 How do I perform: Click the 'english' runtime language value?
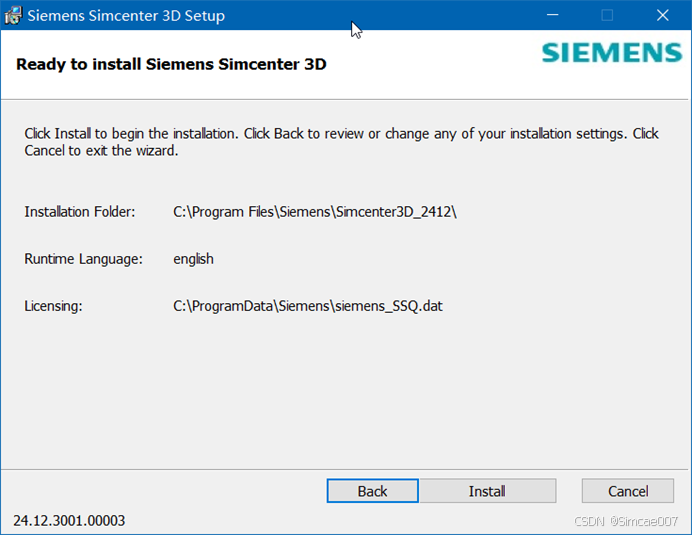coord(193,259)
